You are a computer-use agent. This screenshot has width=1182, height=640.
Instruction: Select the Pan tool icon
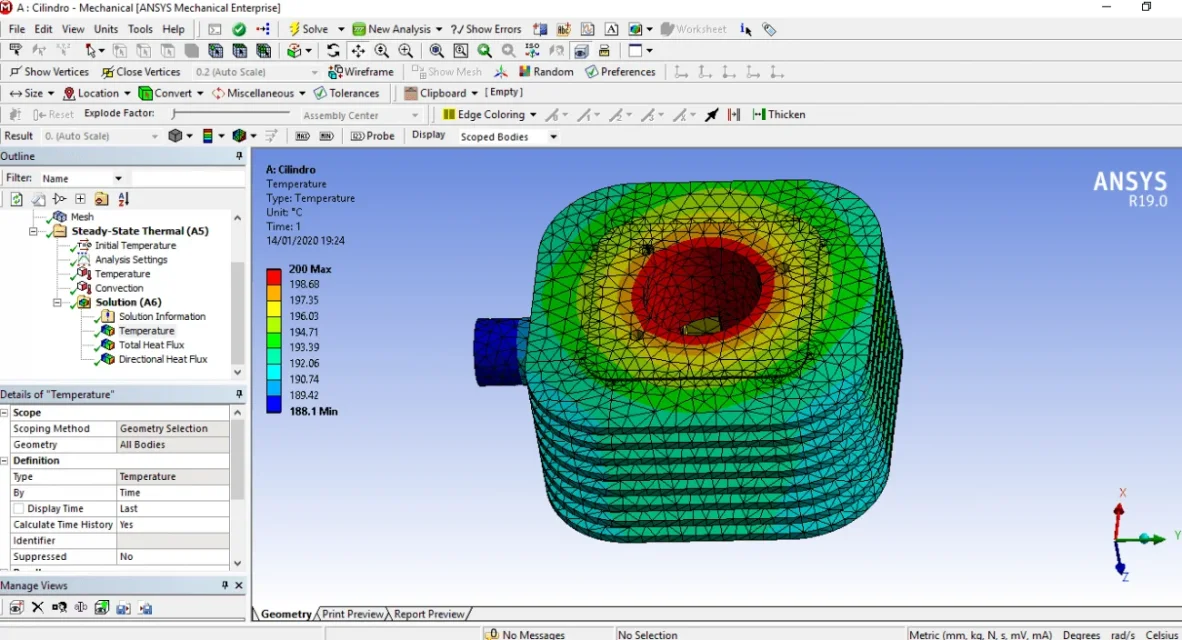tap(357, 51)
